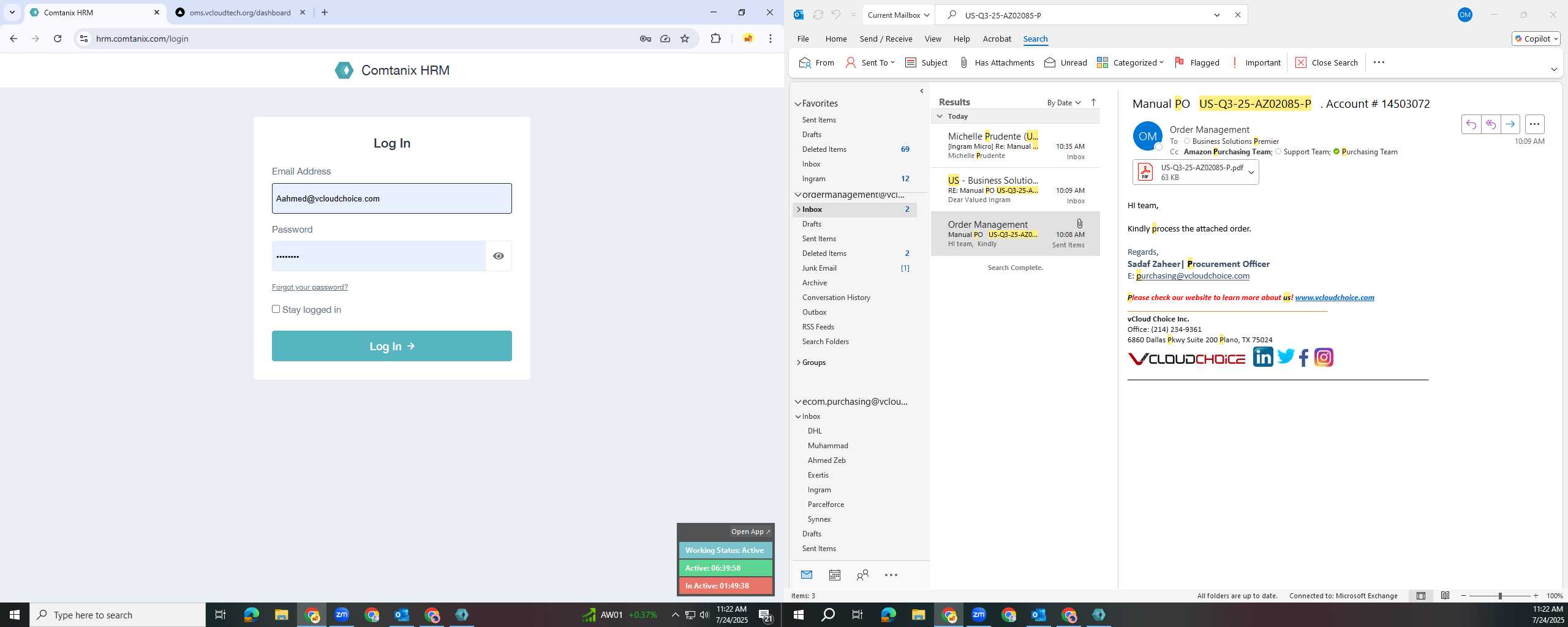Open Outlook Help tab
This screenshot has width=1568, height=627.
tap(962, 39)
